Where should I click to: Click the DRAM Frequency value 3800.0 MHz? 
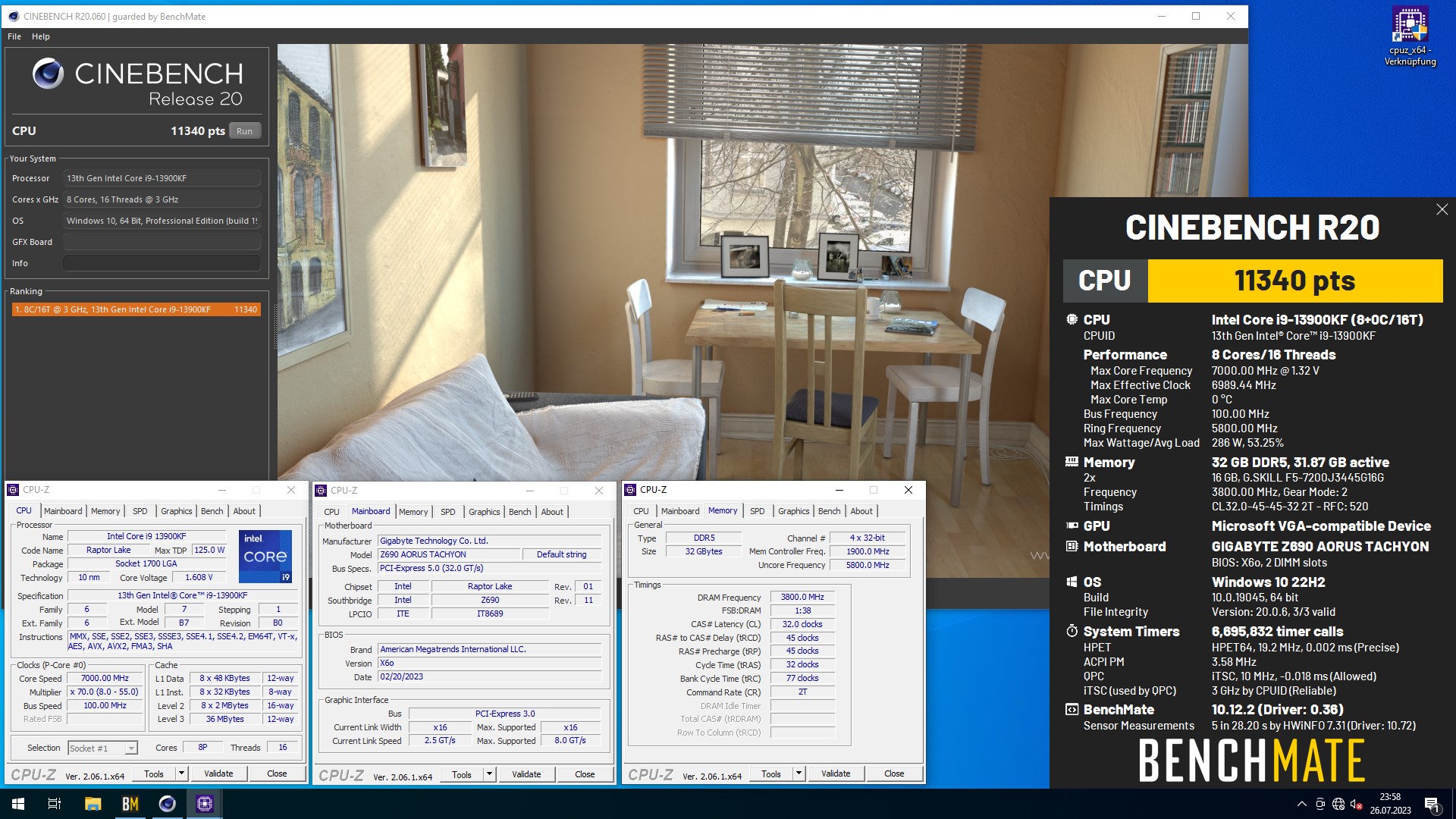(x=802, y=598)
